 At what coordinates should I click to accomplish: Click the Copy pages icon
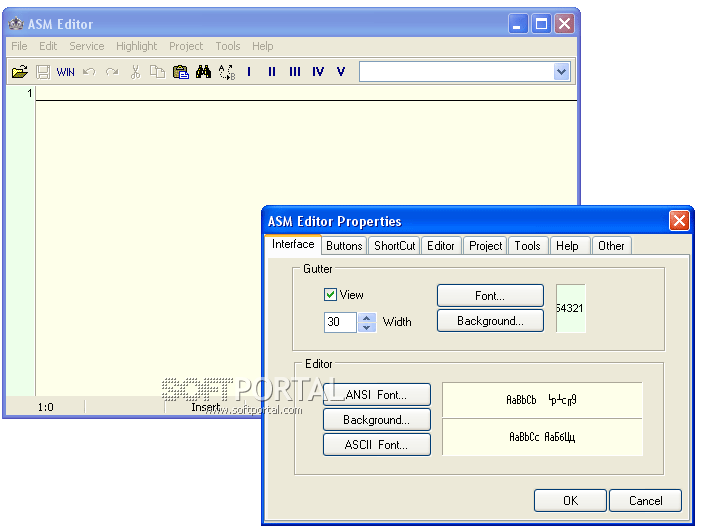(157, 72)
